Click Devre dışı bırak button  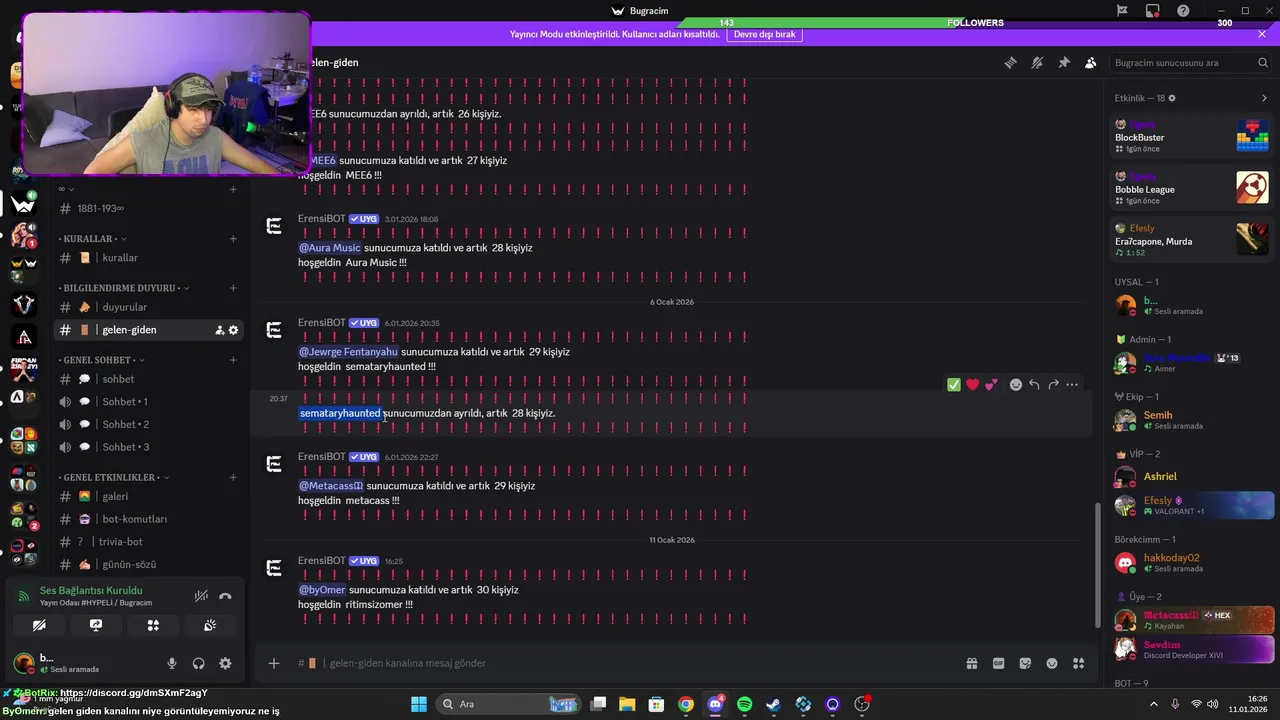[x=765, y=34]
